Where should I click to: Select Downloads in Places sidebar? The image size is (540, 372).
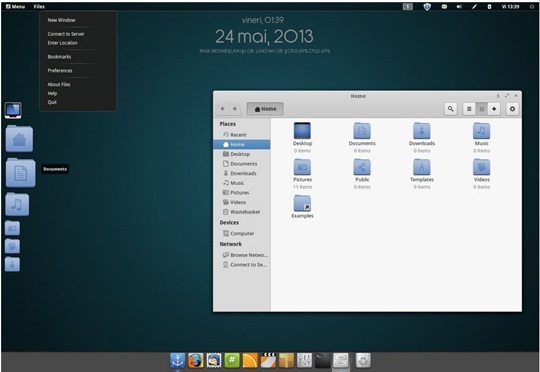pyautogui.click(x=241, y=173)
